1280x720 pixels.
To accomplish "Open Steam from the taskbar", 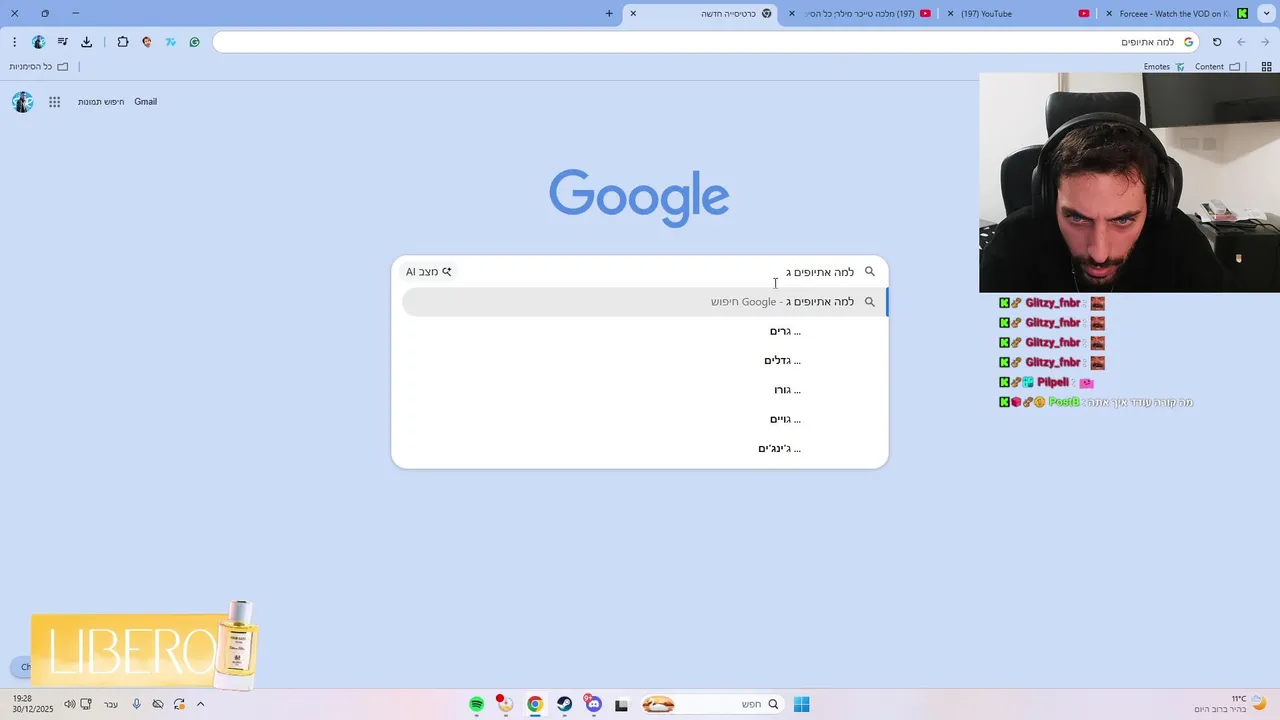I will (565, 704).
